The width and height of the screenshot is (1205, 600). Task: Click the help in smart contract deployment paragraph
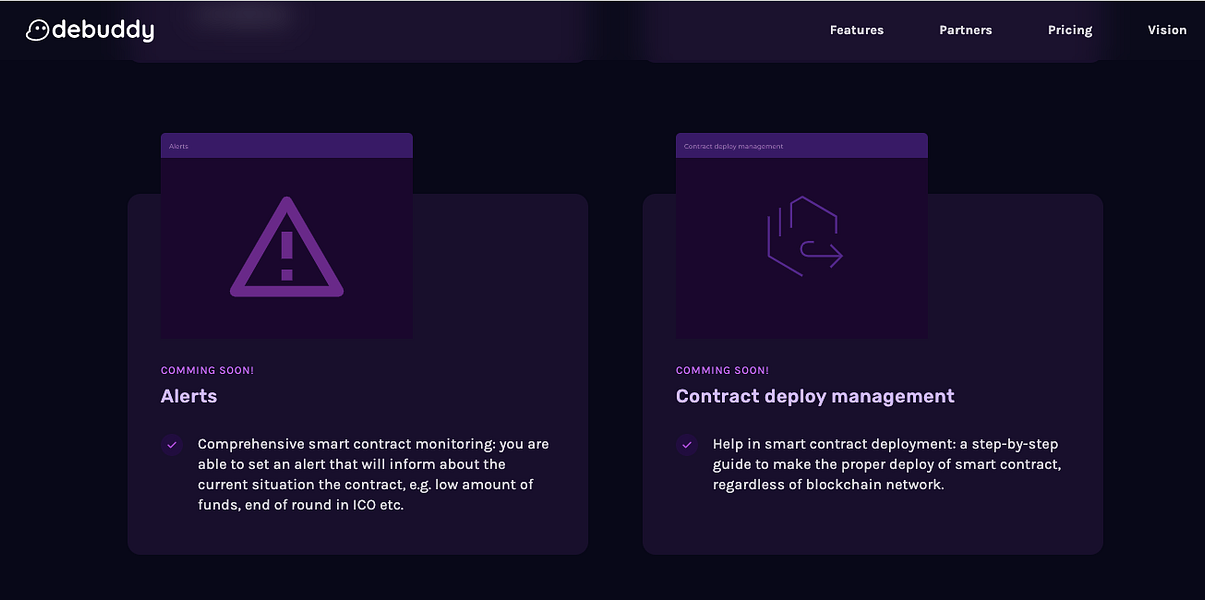point(887,464)
